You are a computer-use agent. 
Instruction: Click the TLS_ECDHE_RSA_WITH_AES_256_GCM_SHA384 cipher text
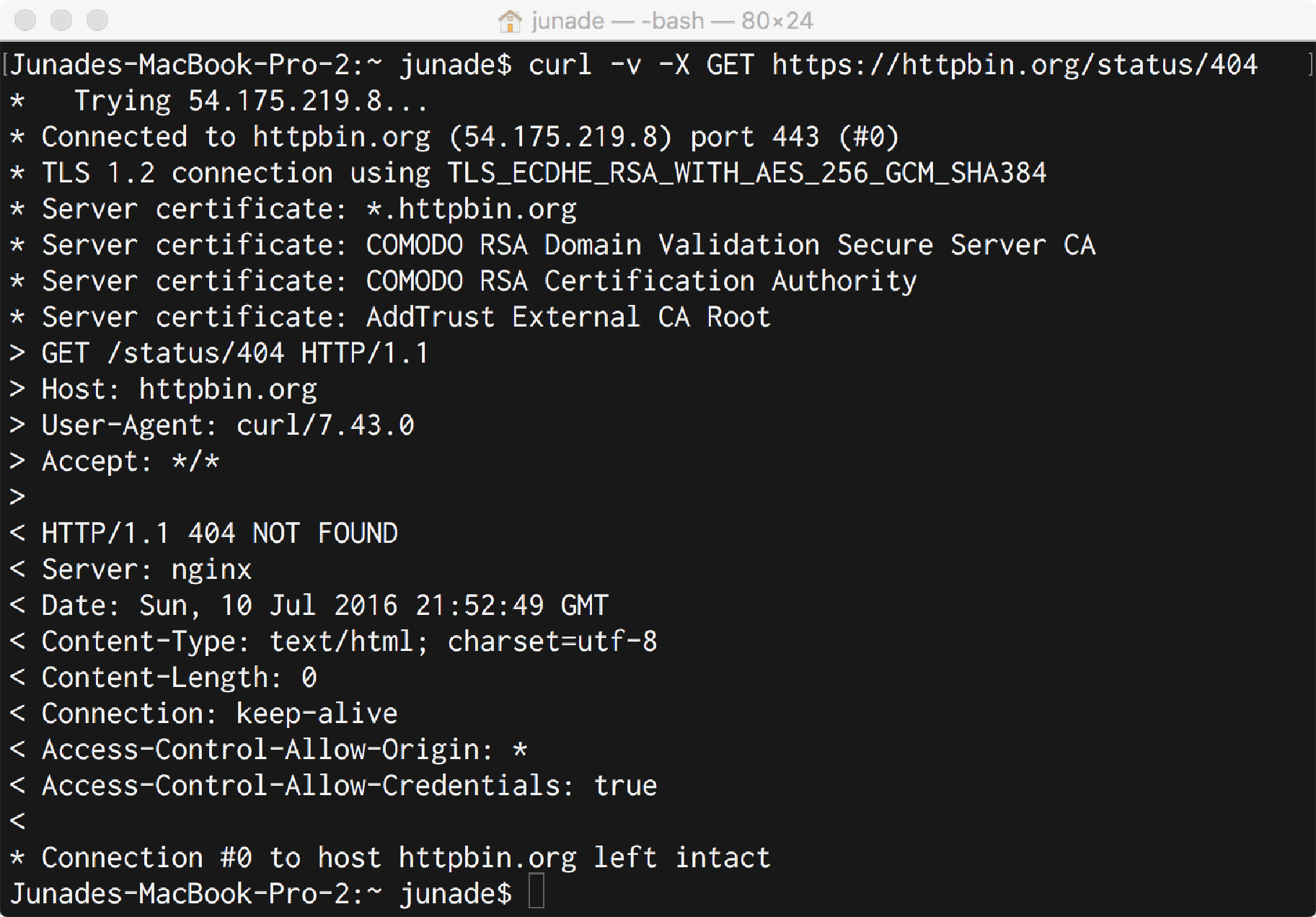tap(746, 173)
